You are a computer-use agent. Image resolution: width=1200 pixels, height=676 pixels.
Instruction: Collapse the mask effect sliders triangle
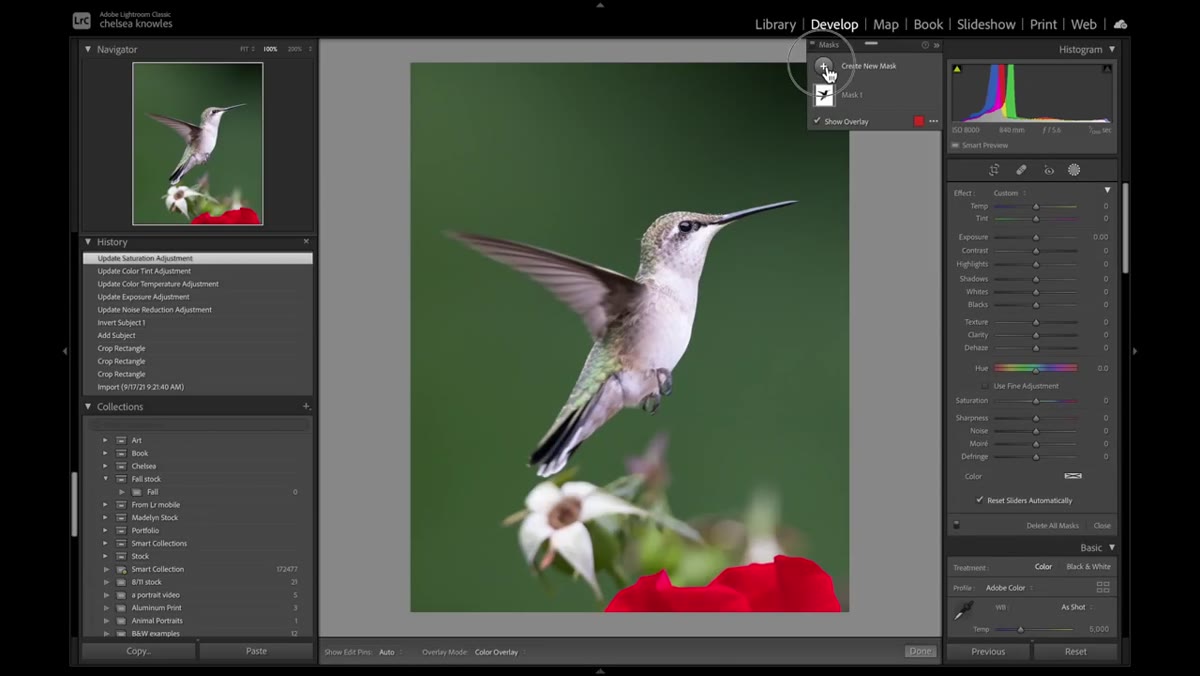(1107, 190)
